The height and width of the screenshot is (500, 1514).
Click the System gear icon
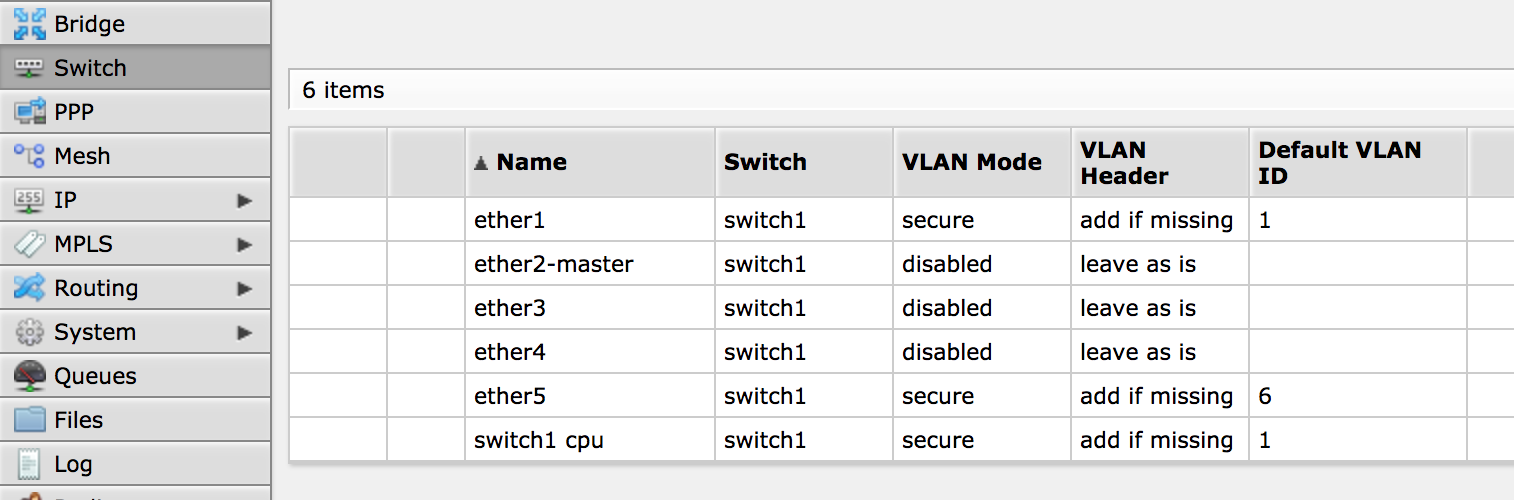[30, 332]
